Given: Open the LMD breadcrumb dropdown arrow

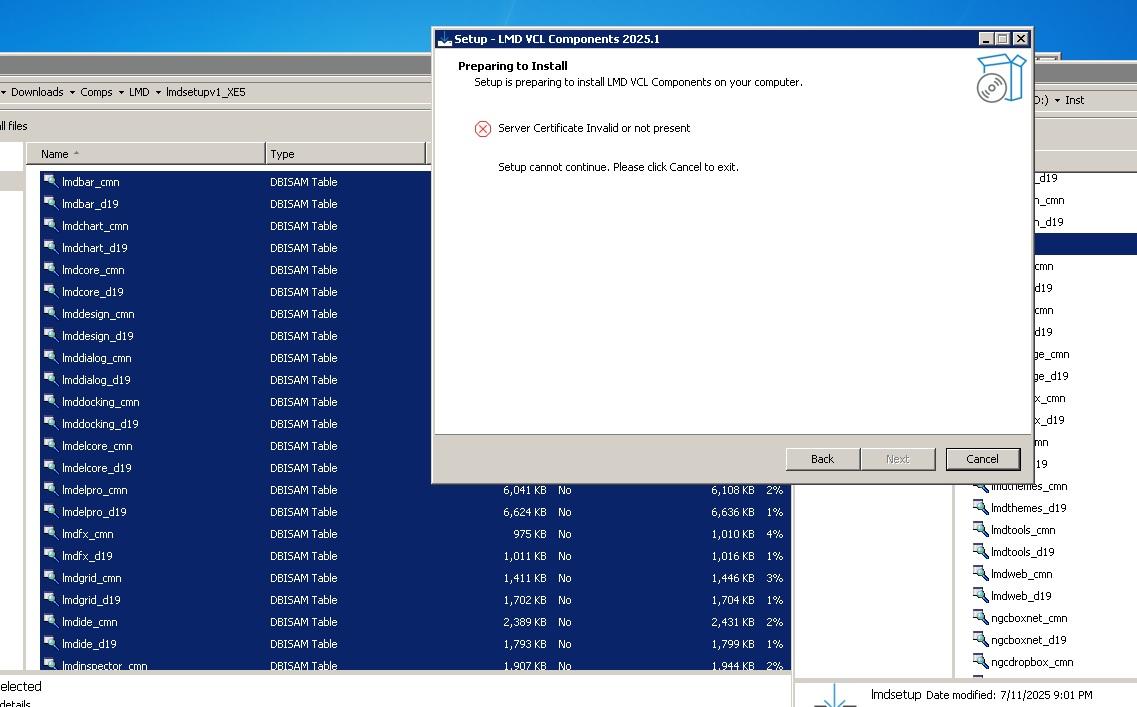Looking at the screenshot, I should (x=158, y=93).
